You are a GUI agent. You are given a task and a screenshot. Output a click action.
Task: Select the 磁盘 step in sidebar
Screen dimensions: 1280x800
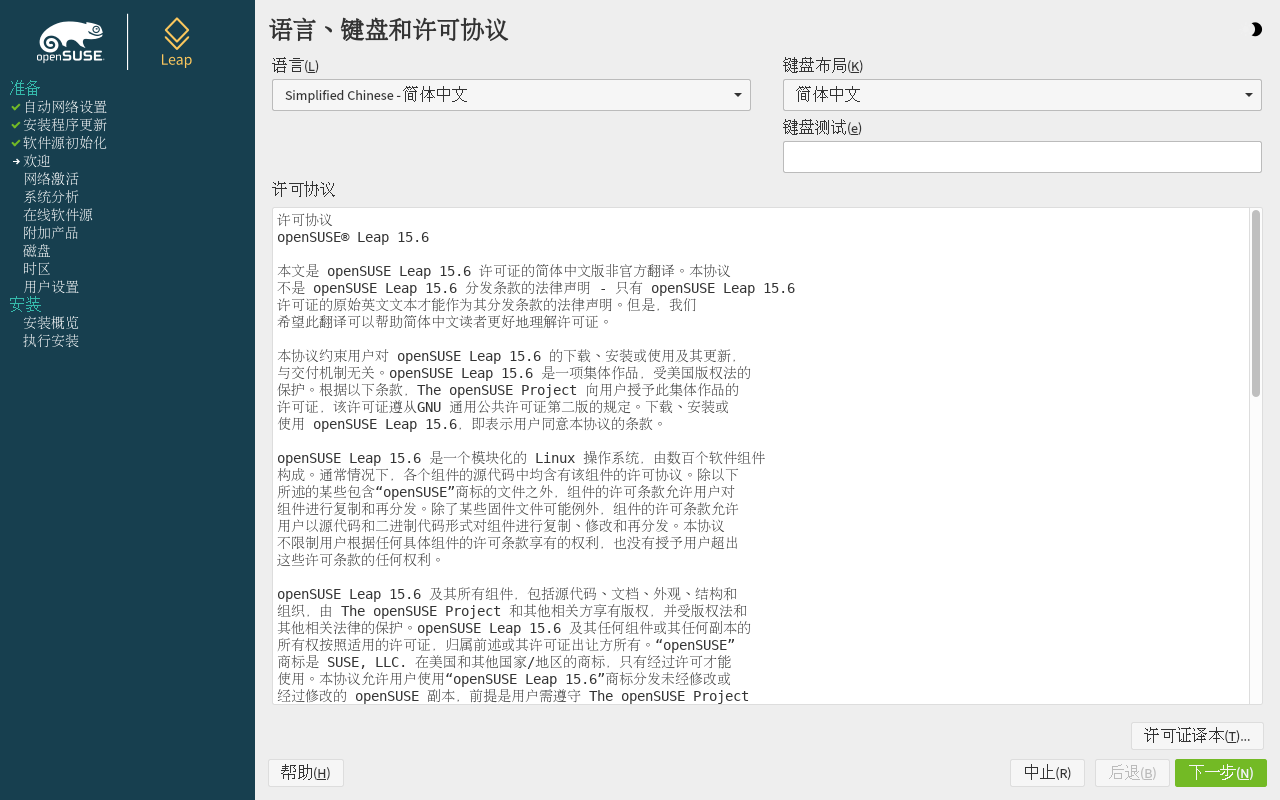(36, 250)
